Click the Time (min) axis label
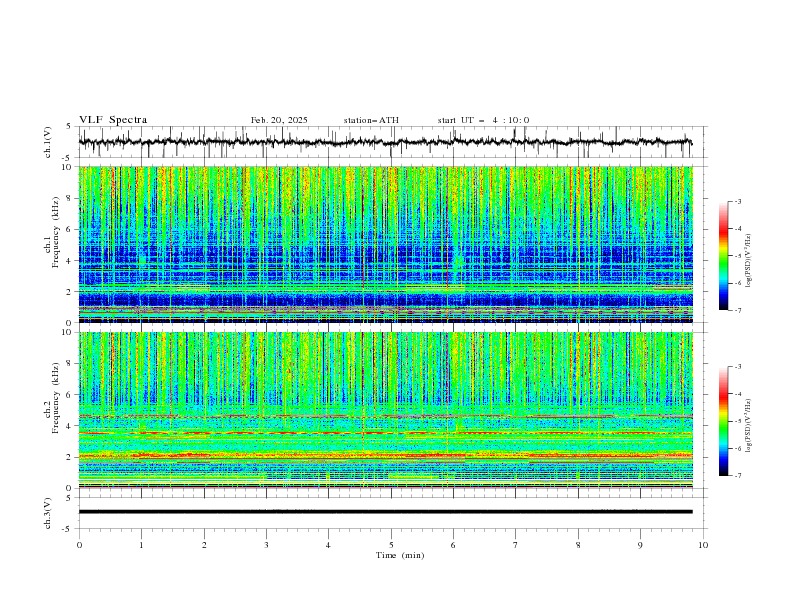The height and width of the screenshot is (612, 792). point(400,555)
